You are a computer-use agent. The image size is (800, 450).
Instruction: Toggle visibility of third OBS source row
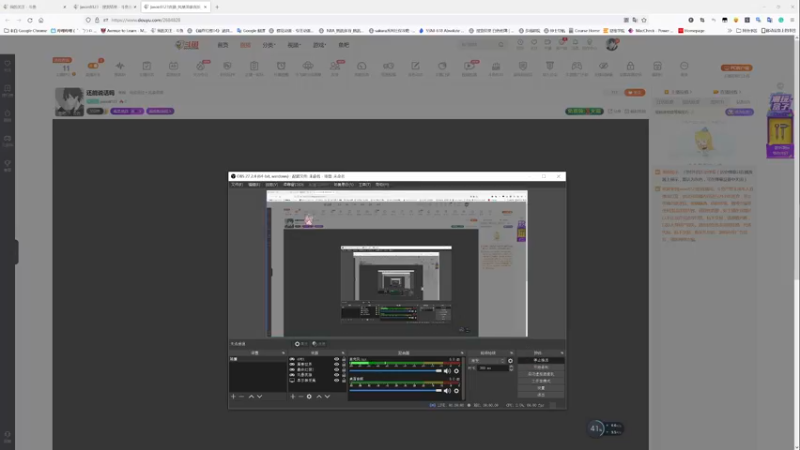click(336, 369)
